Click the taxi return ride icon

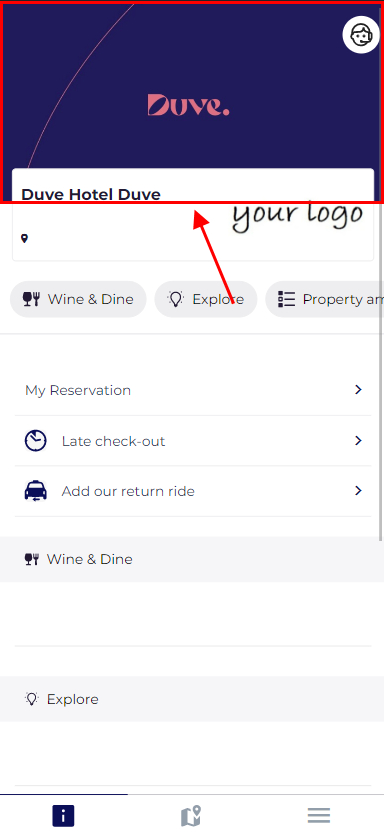pos(36,491)
